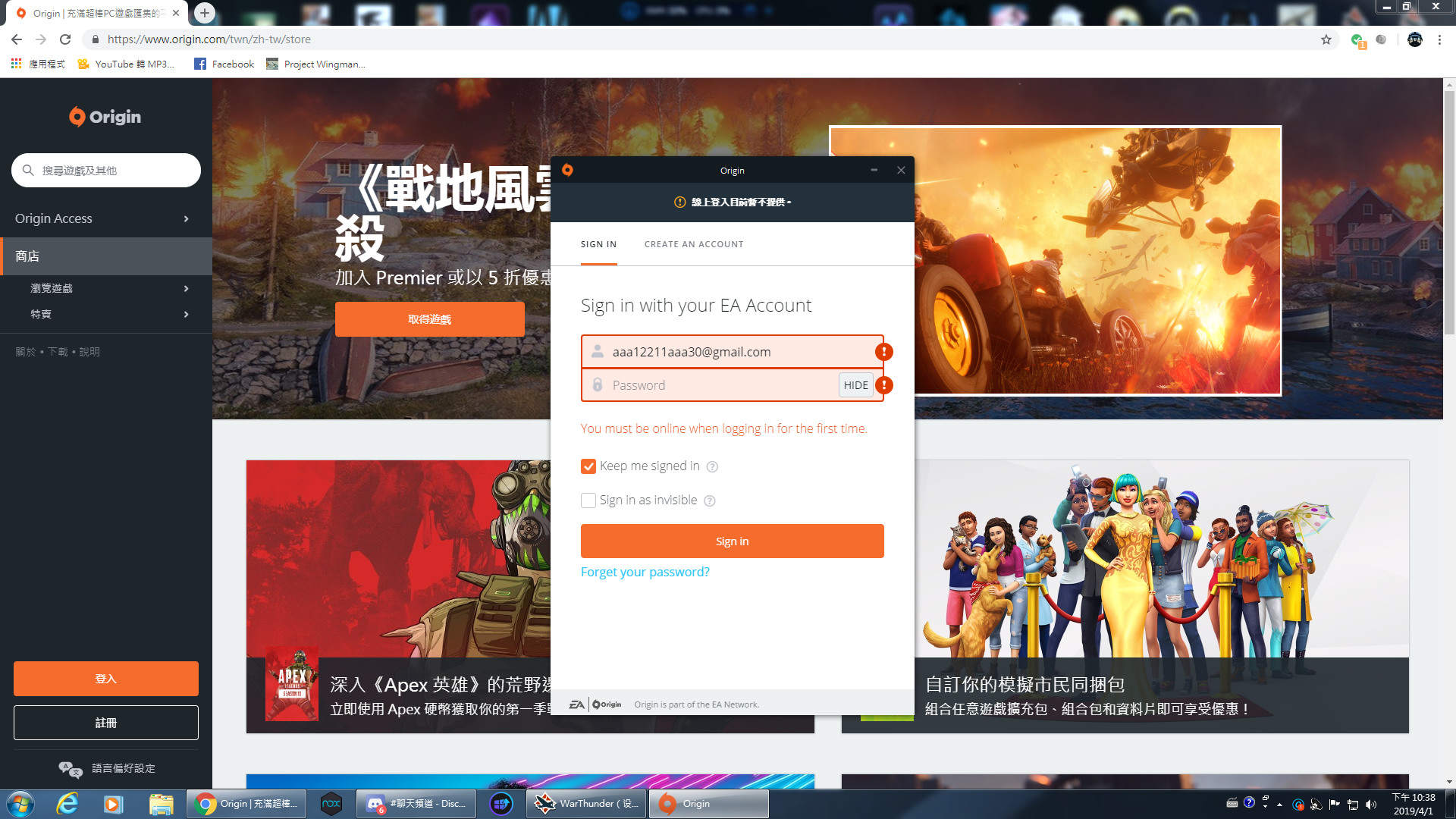Click the green checkmark extension icon in Chrome
1456x819 pixels.
1357,40
